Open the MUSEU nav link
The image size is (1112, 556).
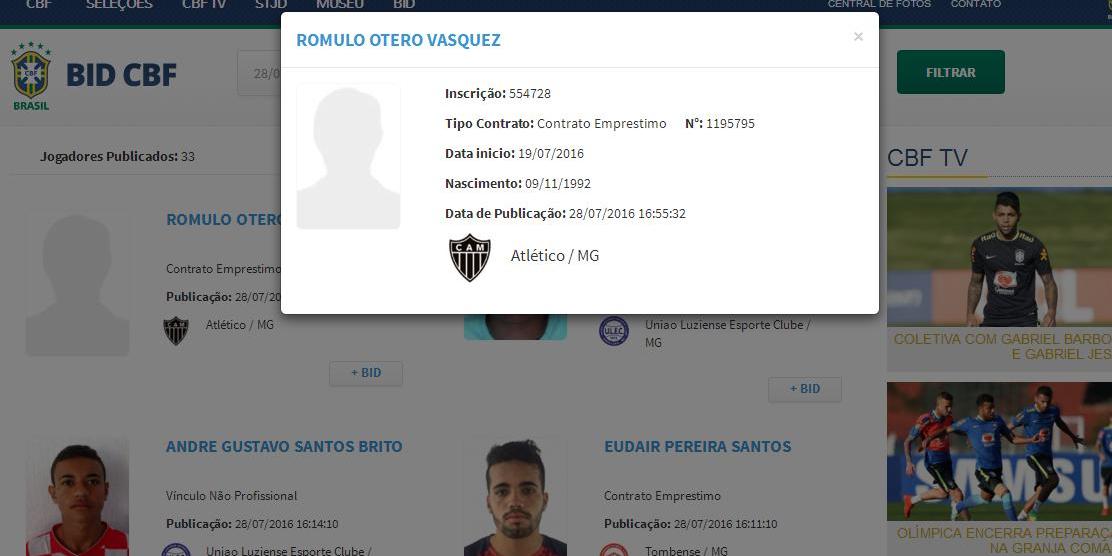coord(340,4)
